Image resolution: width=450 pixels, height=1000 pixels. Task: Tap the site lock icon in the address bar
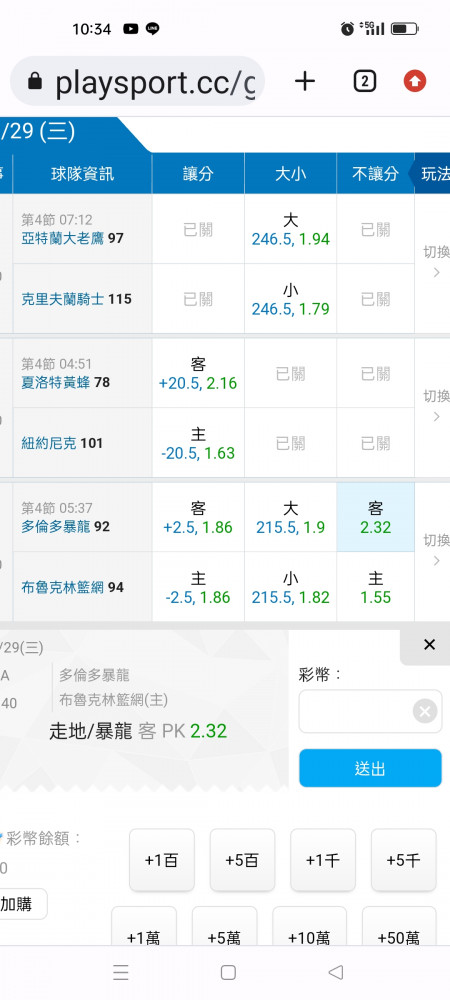35,82
